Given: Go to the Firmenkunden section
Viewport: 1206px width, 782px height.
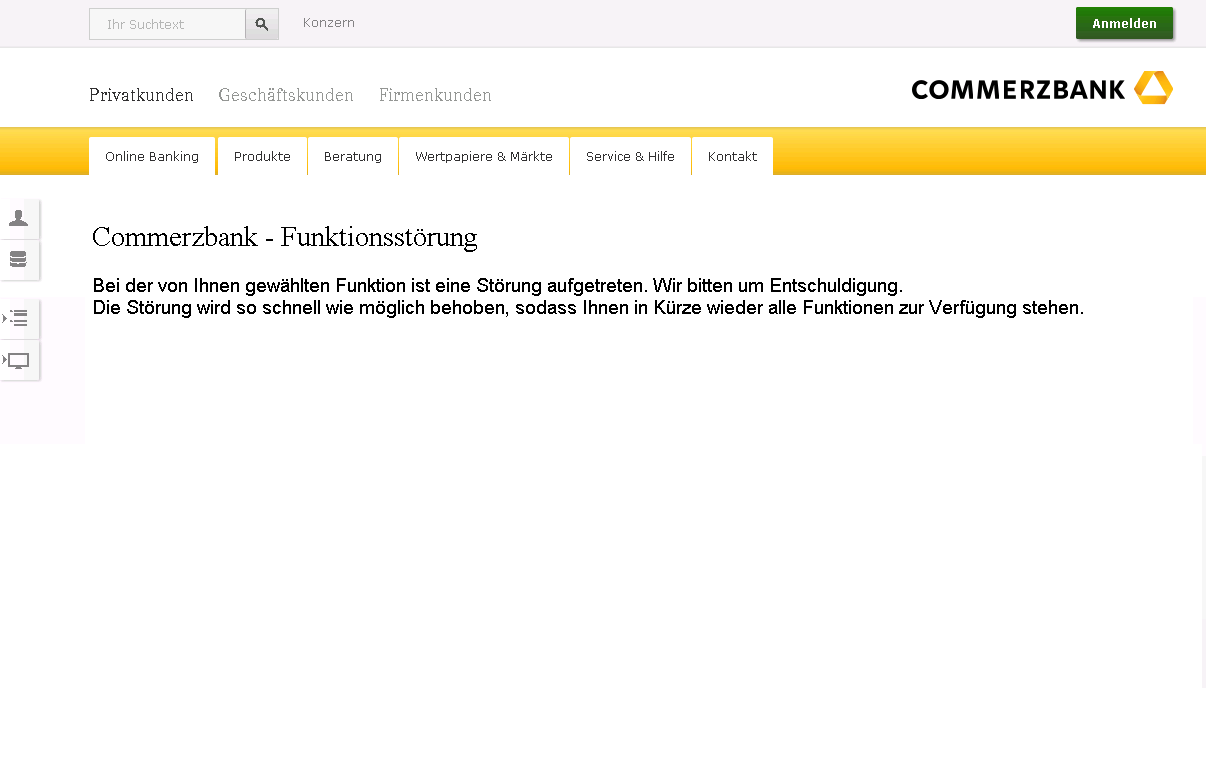Looking at the screenshot, I should point(435,95).
